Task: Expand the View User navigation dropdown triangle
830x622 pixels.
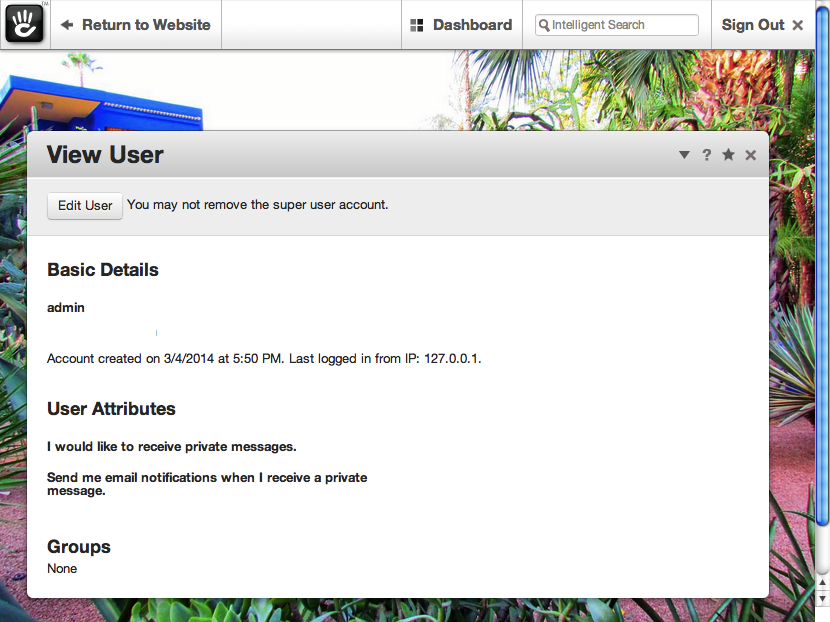Action: (684, 155)
